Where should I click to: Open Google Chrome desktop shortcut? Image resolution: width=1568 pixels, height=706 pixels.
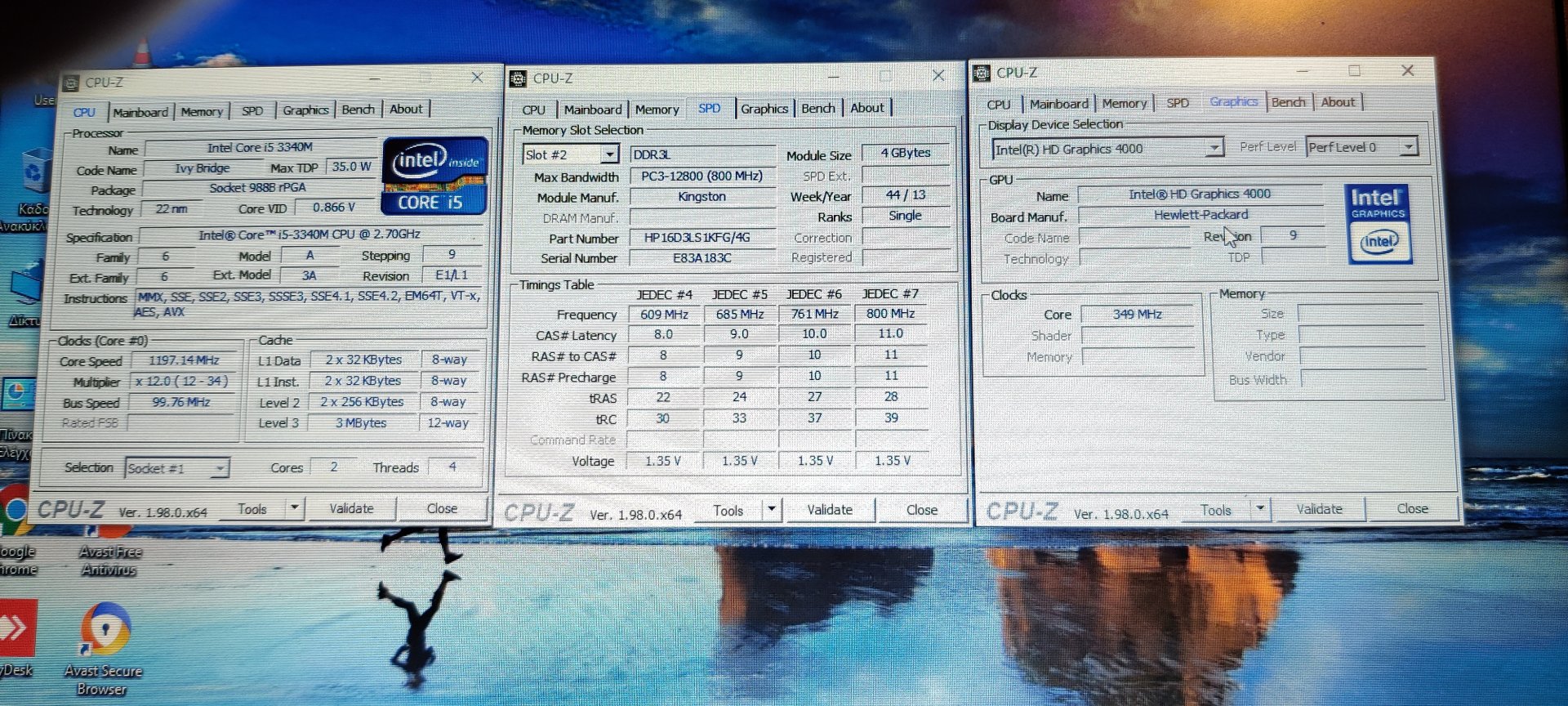pyautogui.click(x=16, y=531)
